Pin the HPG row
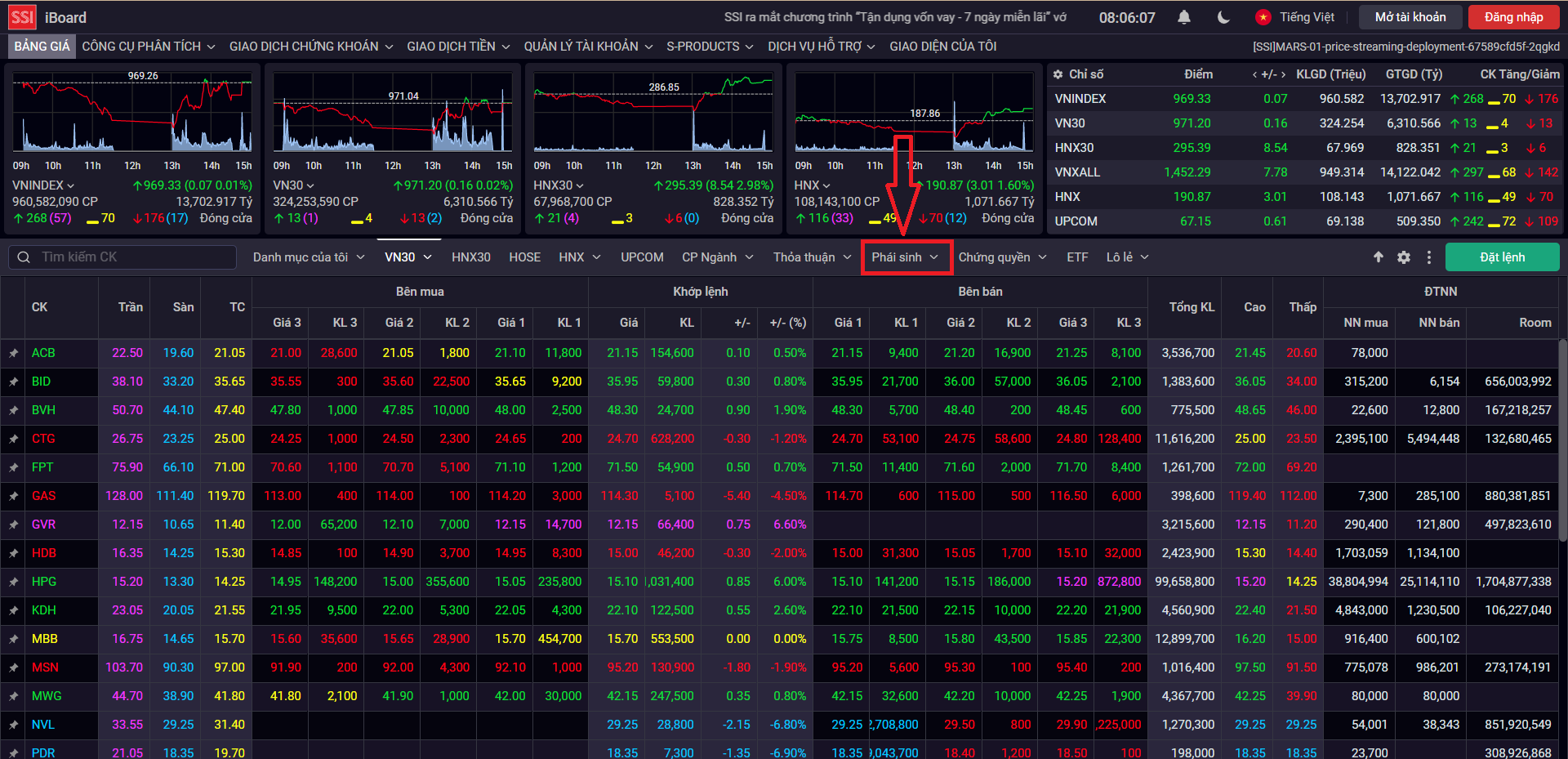The height and width of the screenshot is (759, 1568). [13, 582]
